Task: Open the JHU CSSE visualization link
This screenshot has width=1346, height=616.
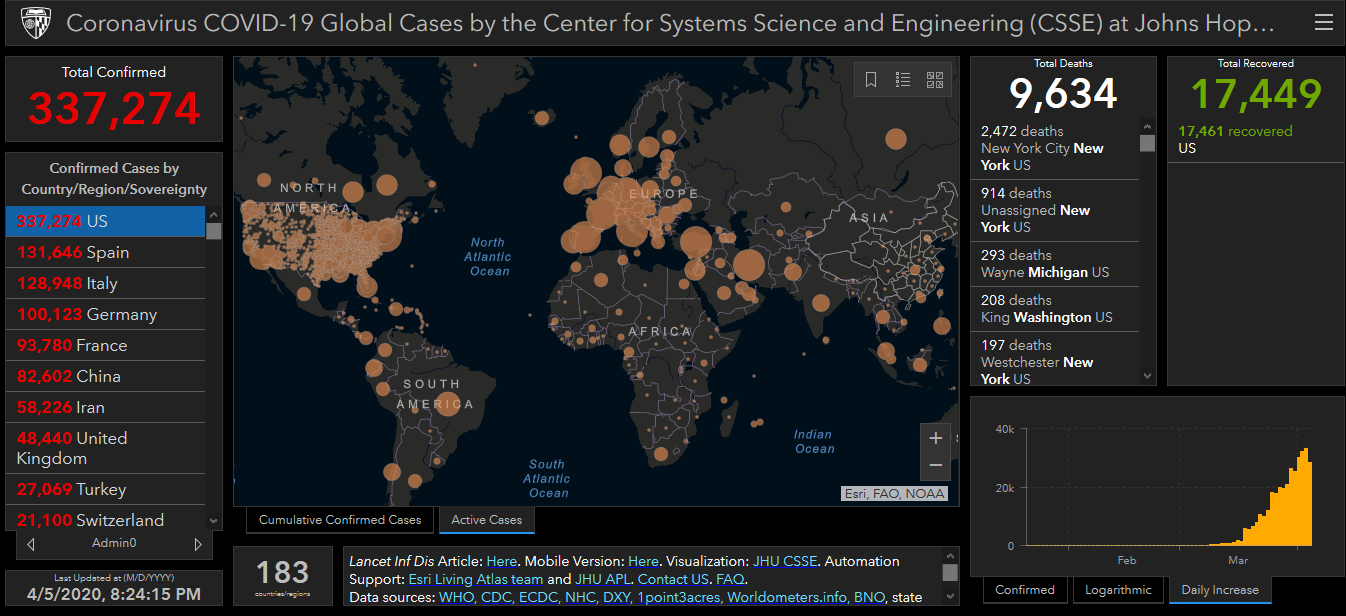Action: (x=784, y=561)
